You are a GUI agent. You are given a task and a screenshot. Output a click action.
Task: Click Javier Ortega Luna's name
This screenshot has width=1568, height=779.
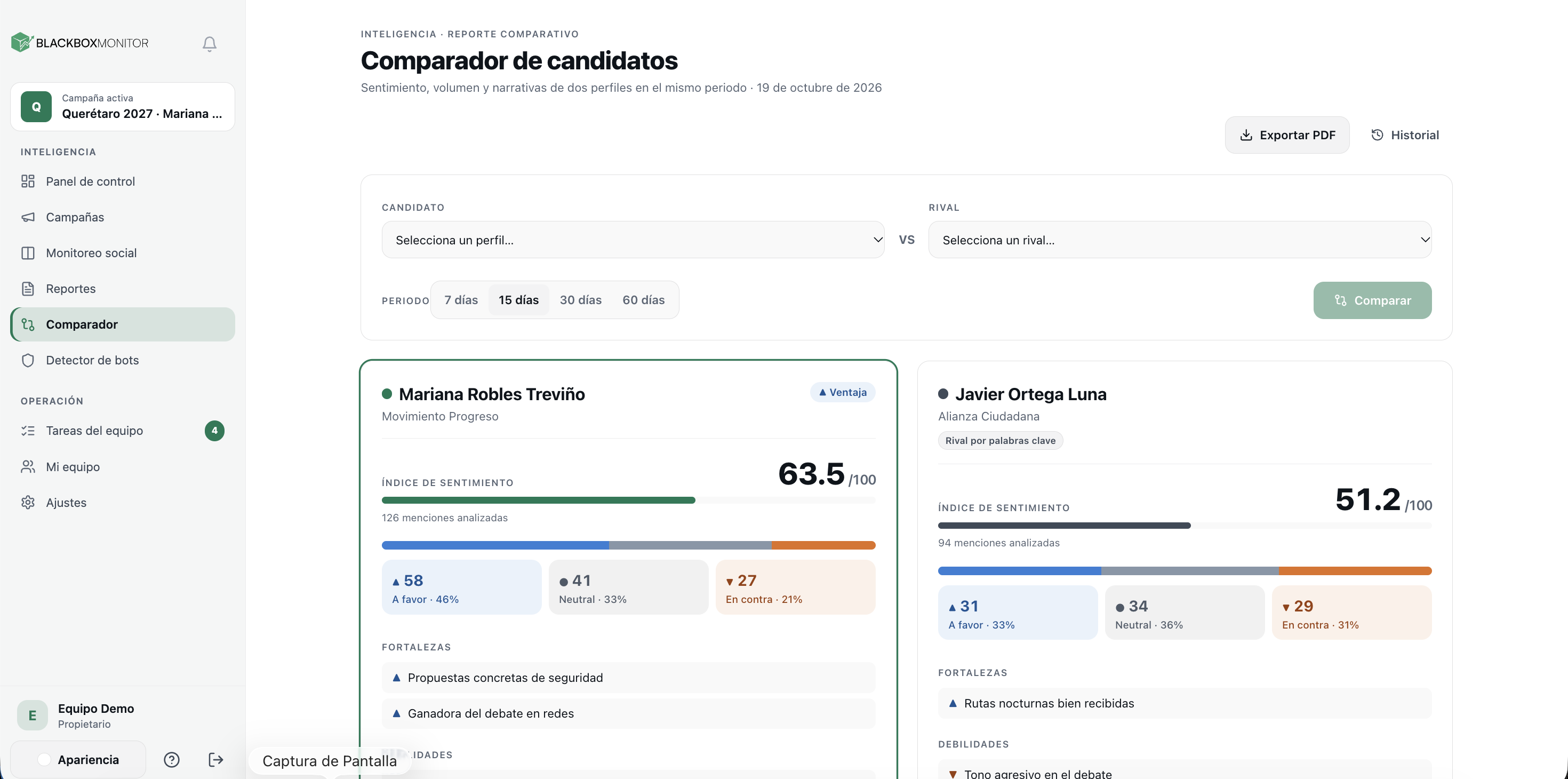pos(1030,394)
